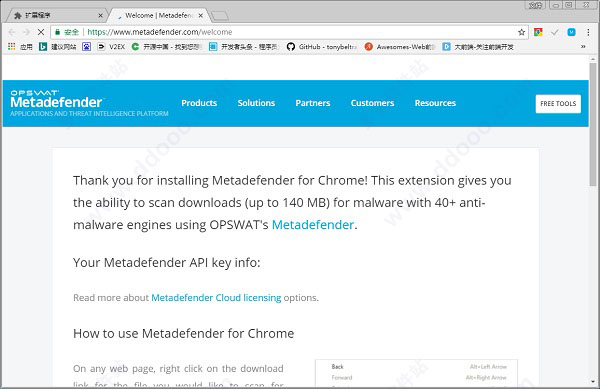Open the blue Metadefender extension icon
This screenshot has height=389, width=600.
(x=571, y=32)
